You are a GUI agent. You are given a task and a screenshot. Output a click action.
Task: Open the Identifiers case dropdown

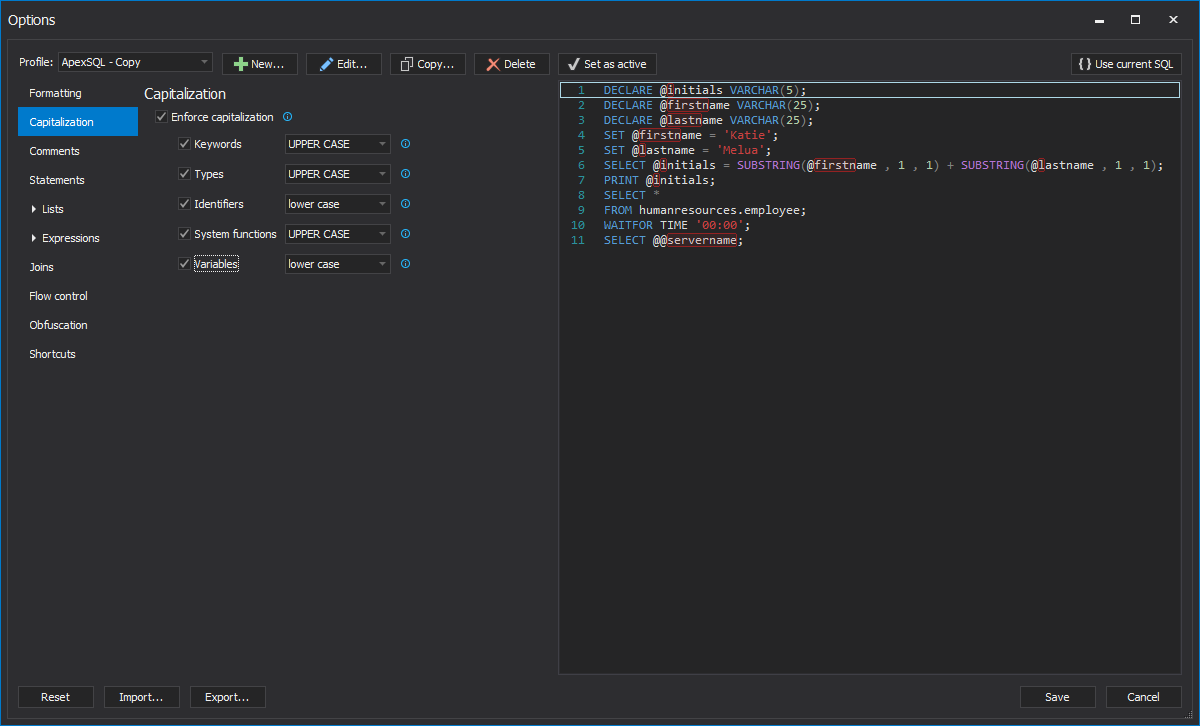338,204
